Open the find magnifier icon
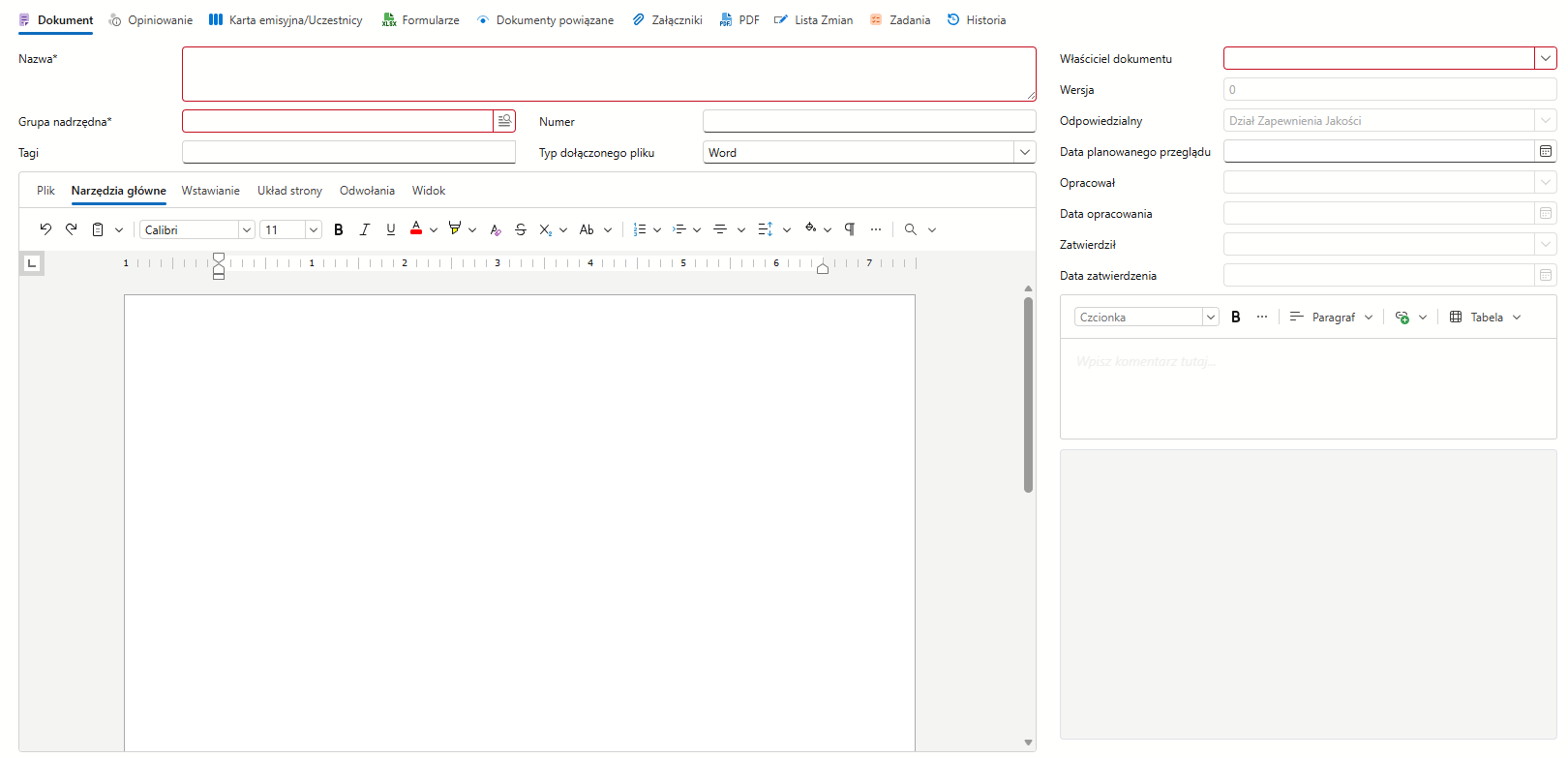The image size is (1568, 758). pos(911,229)
